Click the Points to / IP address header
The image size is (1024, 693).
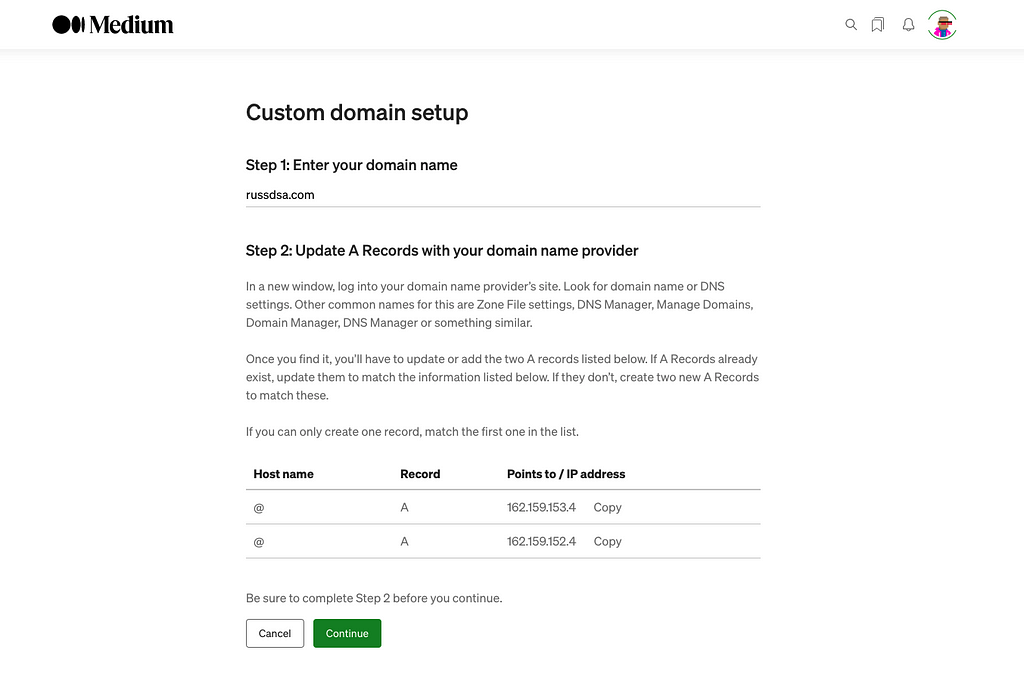coord(566,474)
